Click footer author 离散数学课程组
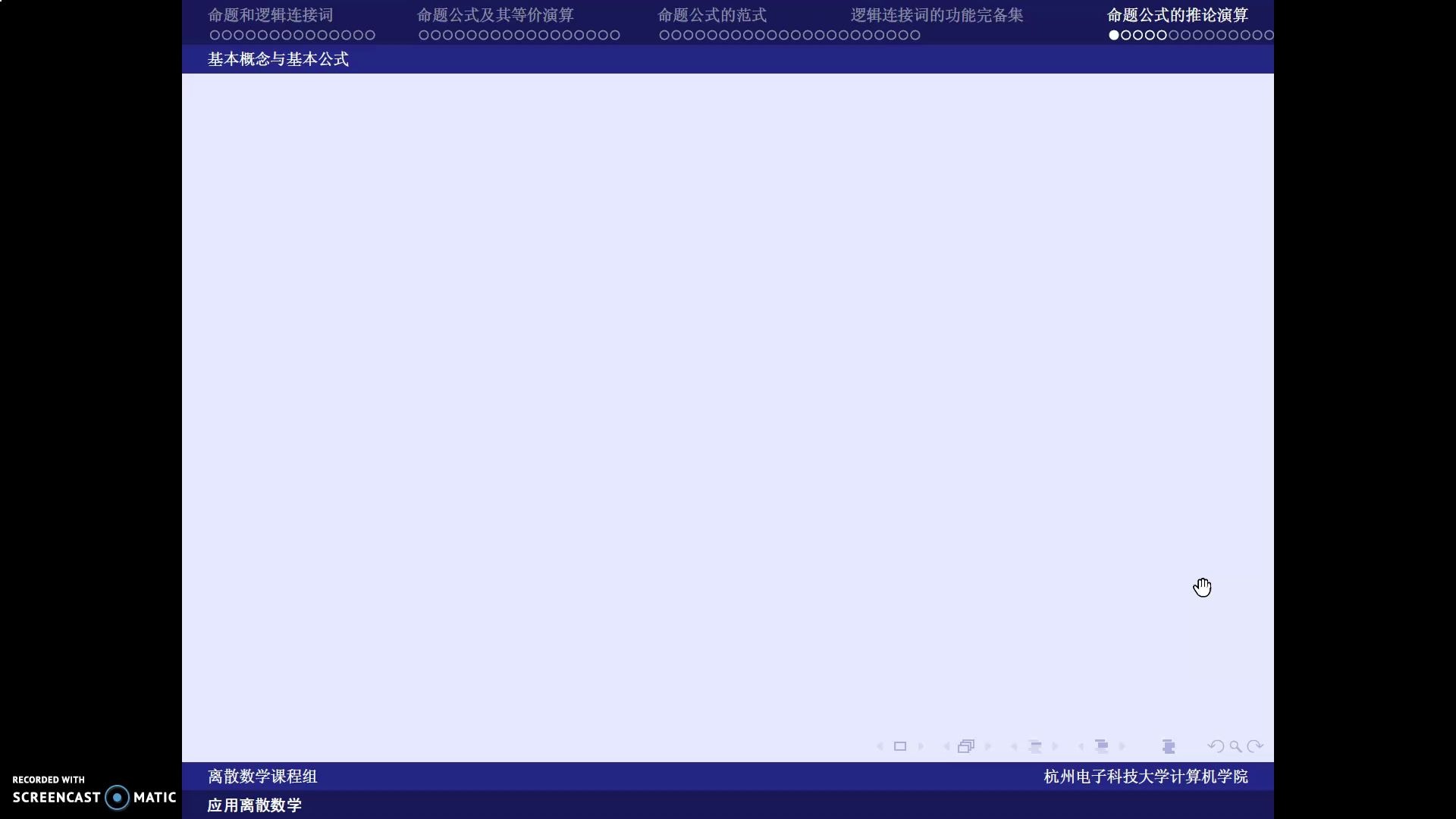The image size is (1456, 819). click(262, 777)
